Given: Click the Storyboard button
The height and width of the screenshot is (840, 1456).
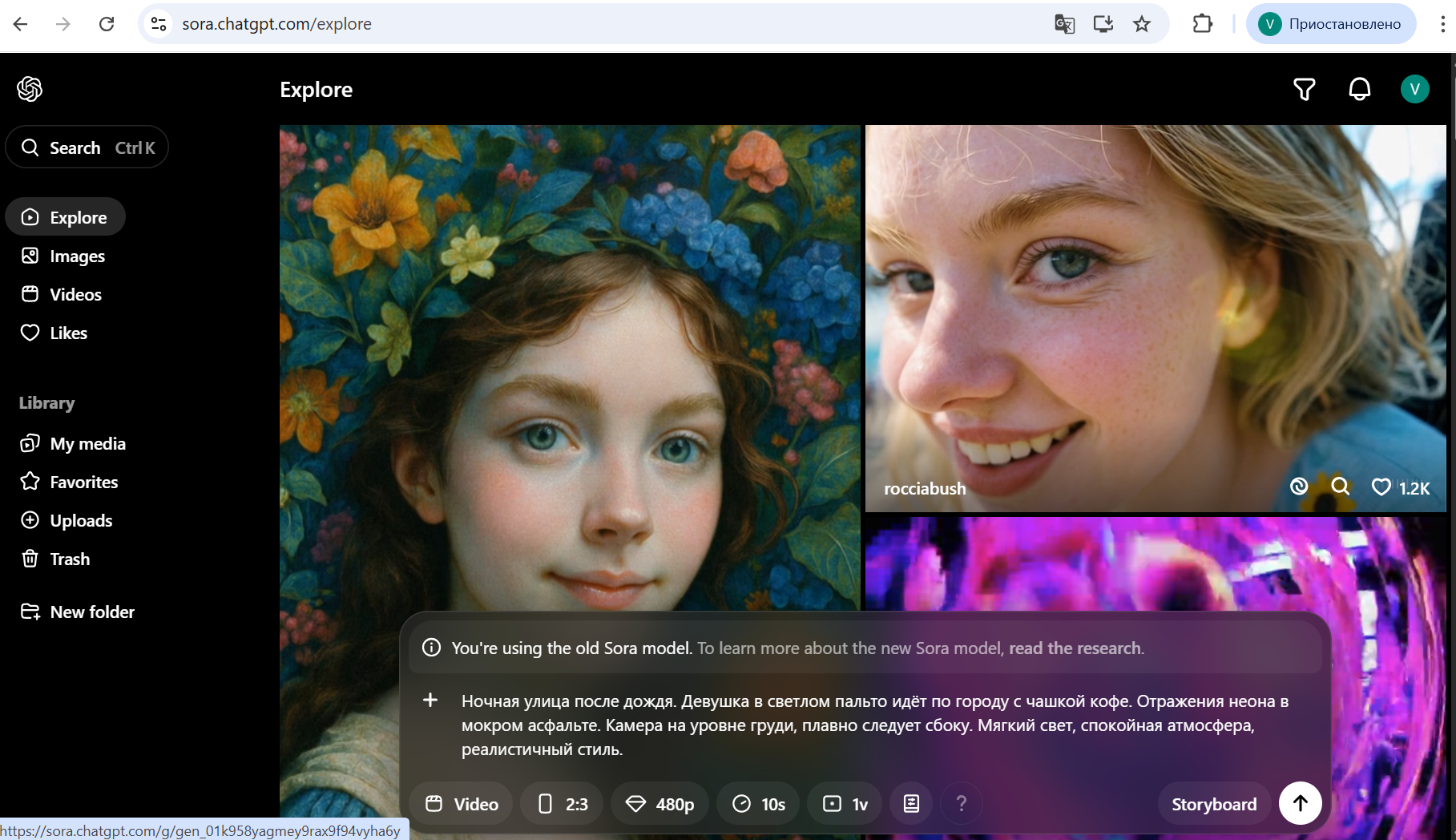Looking at the screenshot, I should 1213,803.
